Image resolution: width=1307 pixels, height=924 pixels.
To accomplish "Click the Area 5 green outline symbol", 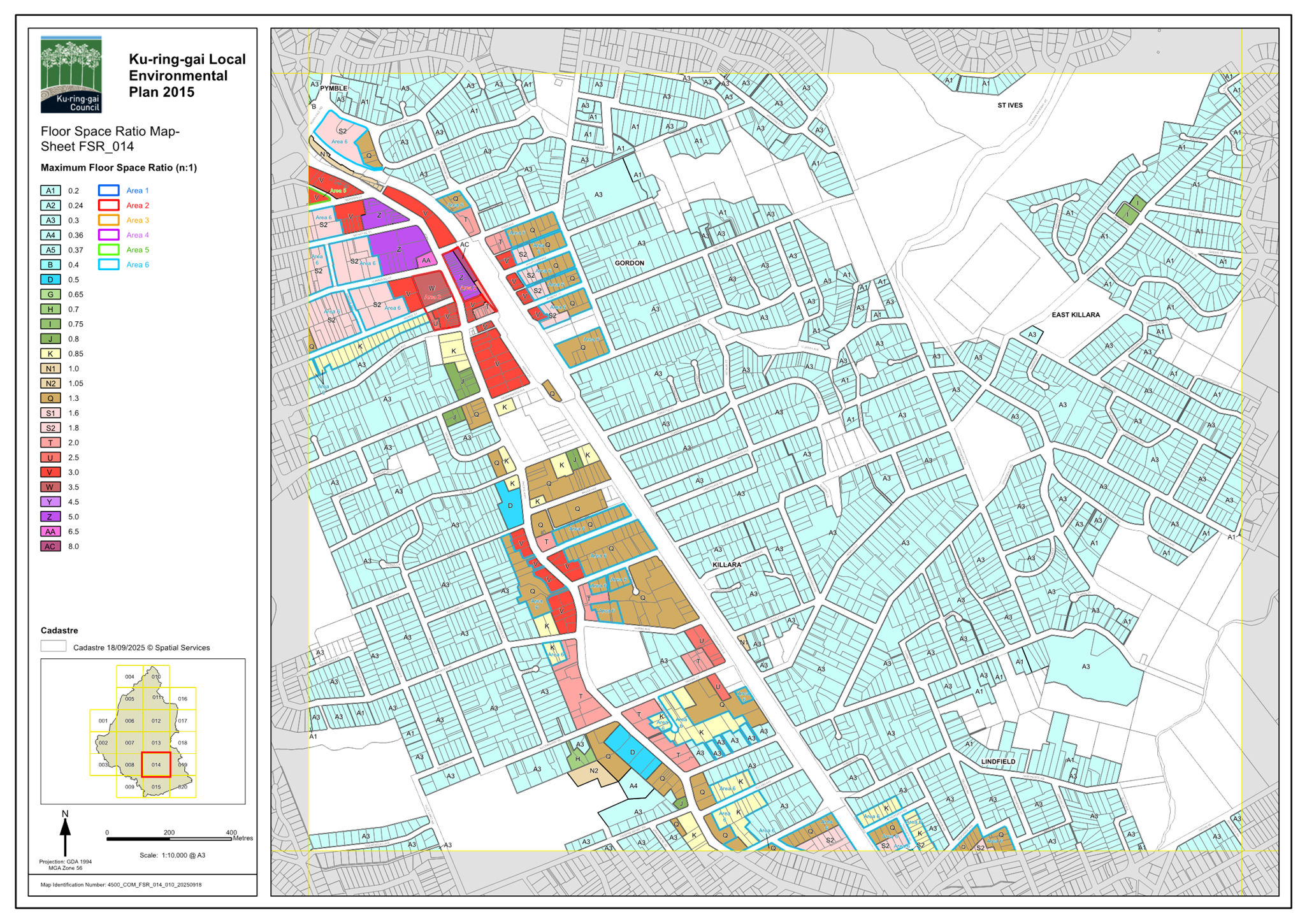I will pyautogui.click(x=108, y=250).
